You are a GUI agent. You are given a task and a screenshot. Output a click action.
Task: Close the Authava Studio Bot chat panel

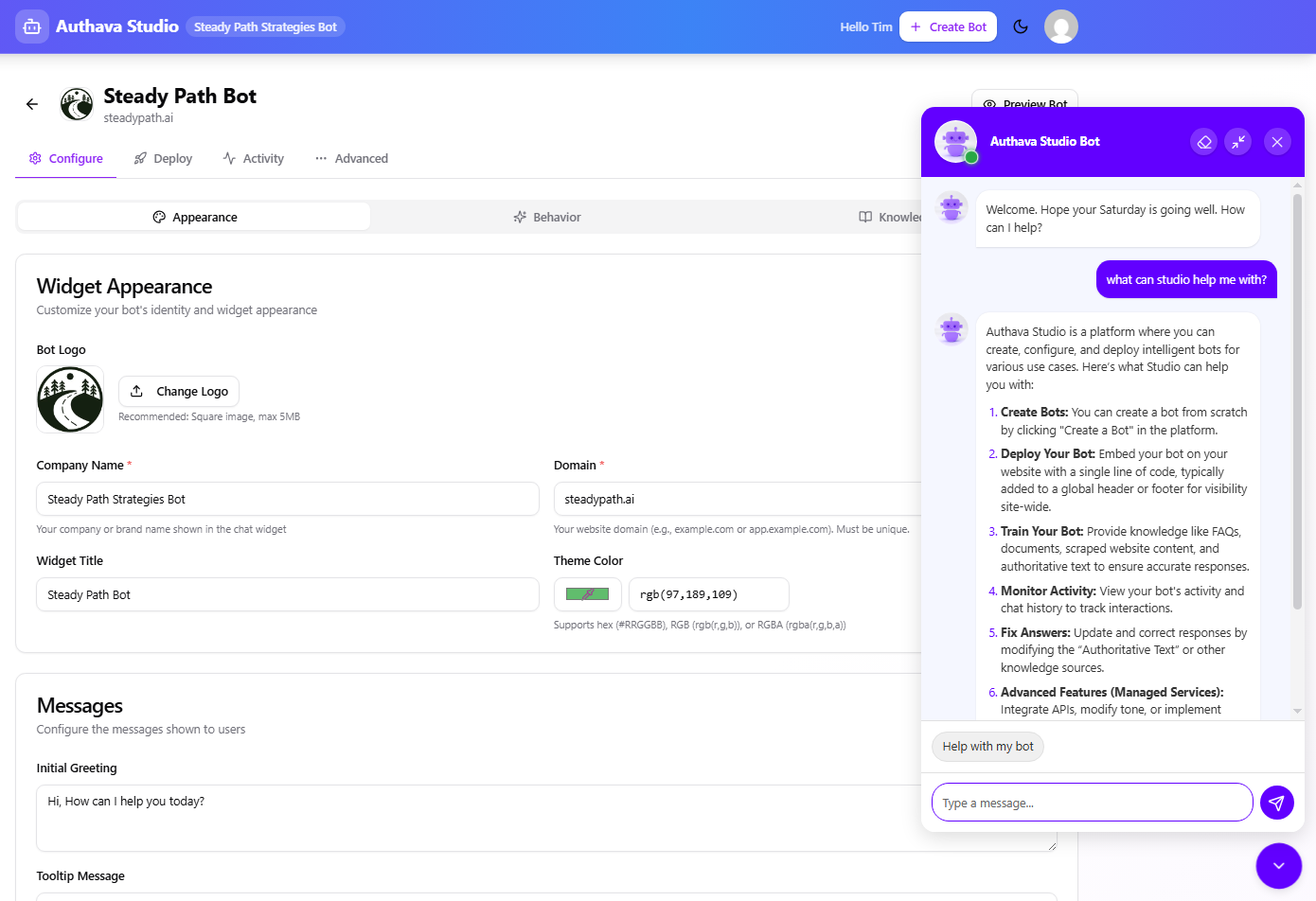coord(1276,142)
